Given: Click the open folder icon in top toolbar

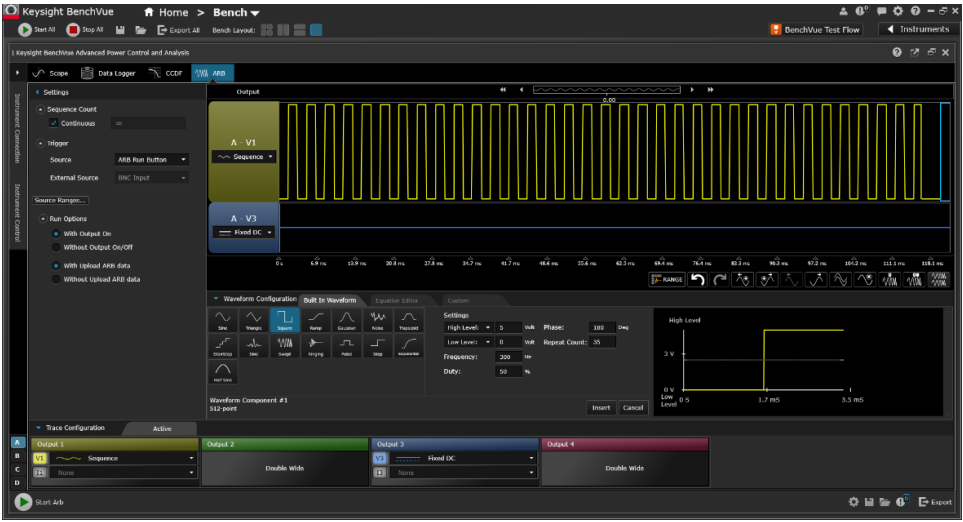Looking at the screenshot, I should tap(141, 29).
